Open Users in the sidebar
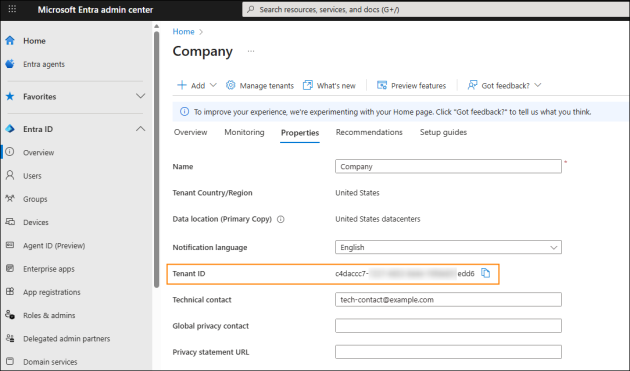This screenshot has width=630, height=371. coord(32,176)
